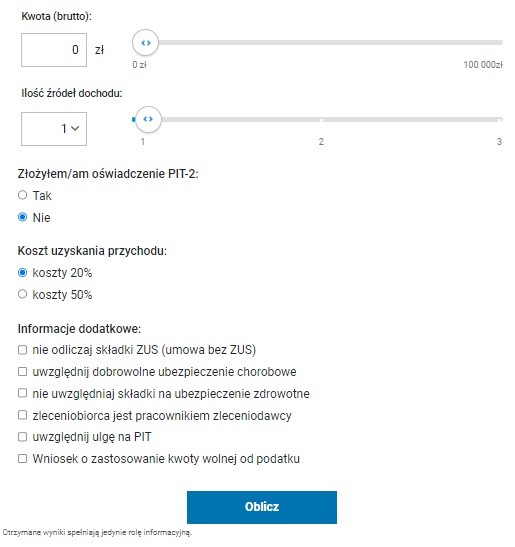This screenshot has height=547, width=515.
Task: Enable dobrowolne ubezpieczenie chorobowe checkbox
Action: (x=23, y=372)
